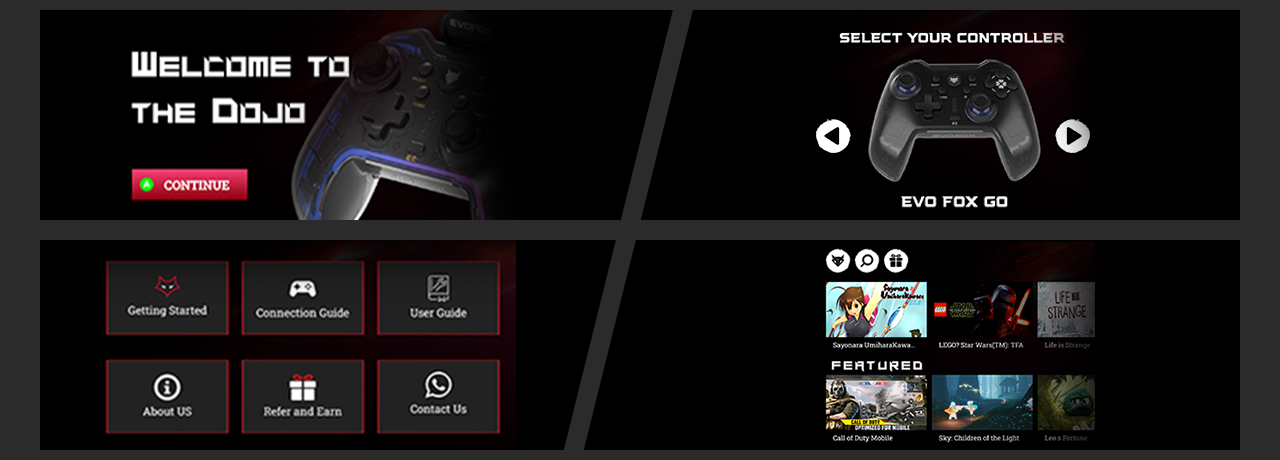Viewport: 1280px width, 460px height.
Task: Select next controller with right arrow
Action: [1073, 136]
